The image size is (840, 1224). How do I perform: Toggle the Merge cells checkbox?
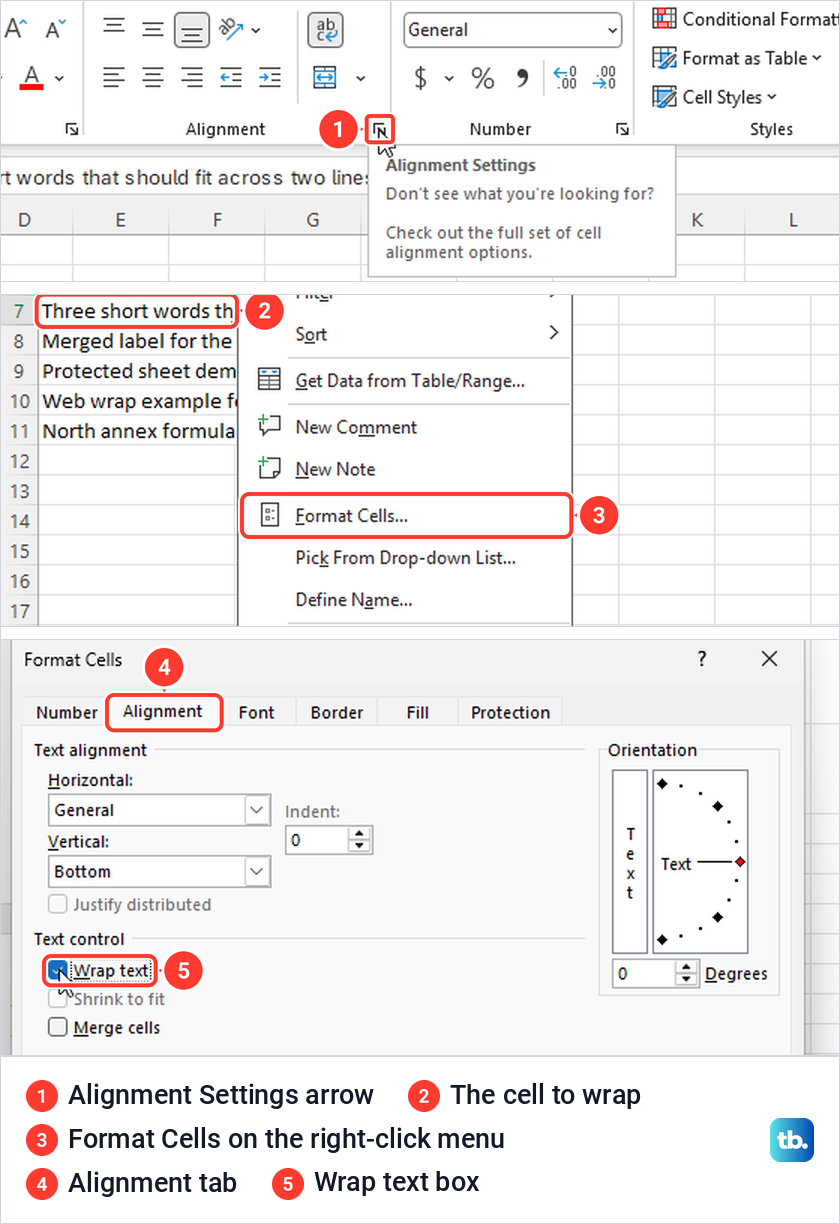pos(58,1027)
